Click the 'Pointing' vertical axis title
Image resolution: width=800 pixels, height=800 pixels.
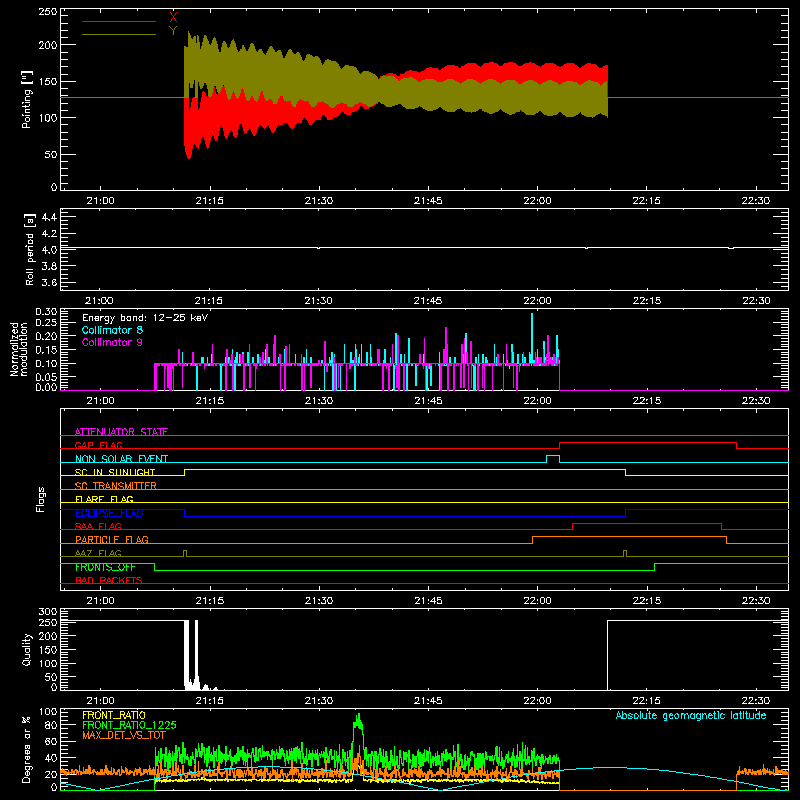[x=27, y=99]
